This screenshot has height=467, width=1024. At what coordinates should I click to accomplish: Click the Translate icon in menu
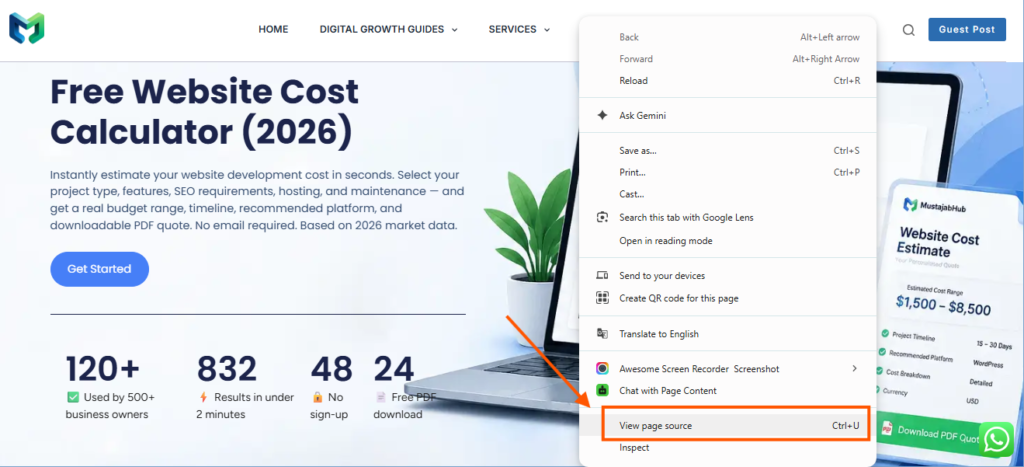click(602, 334)
